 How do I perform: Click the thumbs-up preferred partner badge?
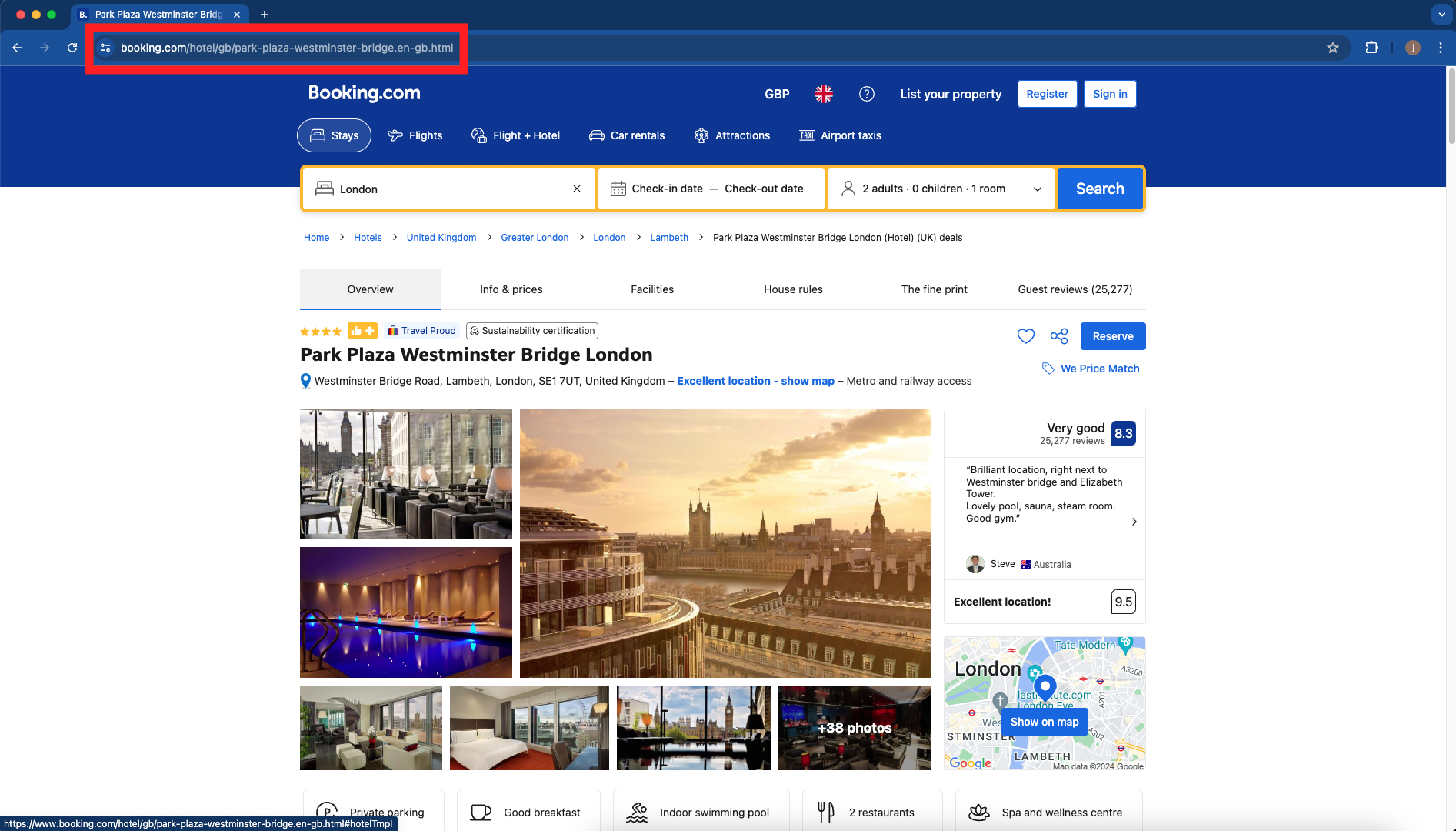(x=362, y=331)
